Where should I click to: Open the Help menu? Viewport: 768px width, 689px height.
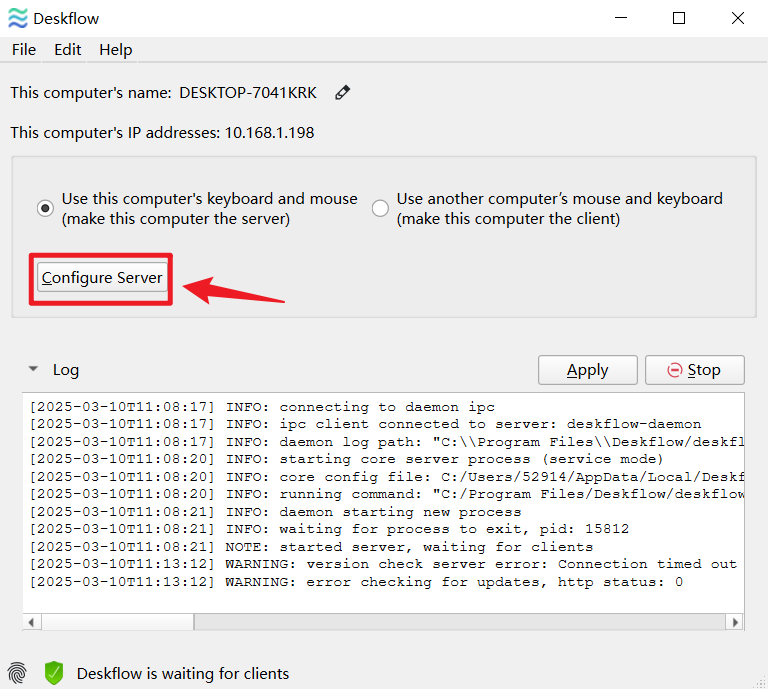click(x=116, y=49)
